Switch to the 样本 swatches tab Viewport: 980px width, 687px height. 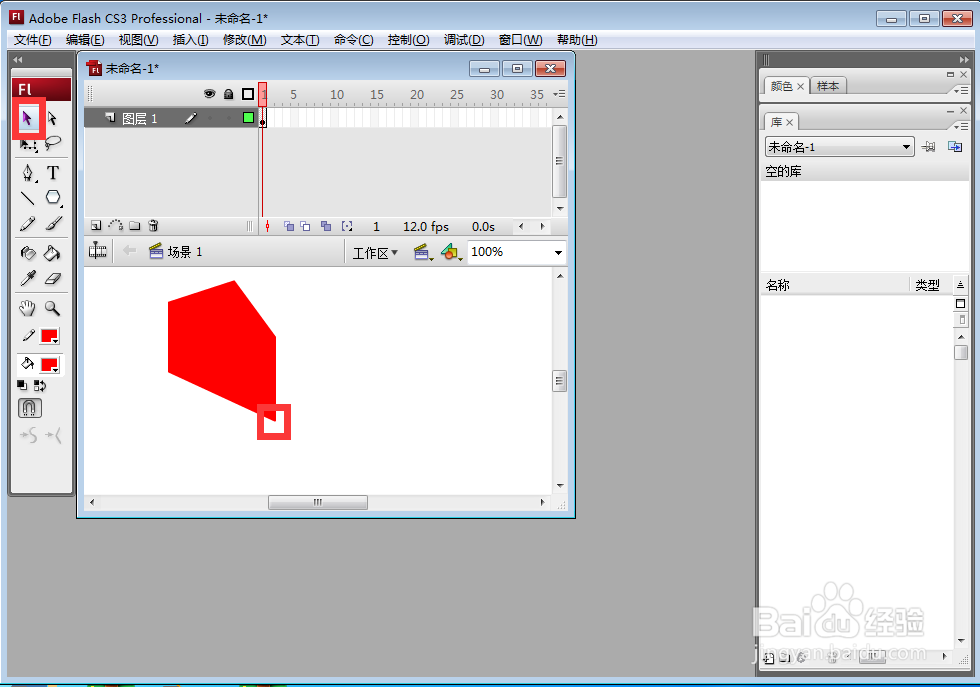[x=828, y=86]
